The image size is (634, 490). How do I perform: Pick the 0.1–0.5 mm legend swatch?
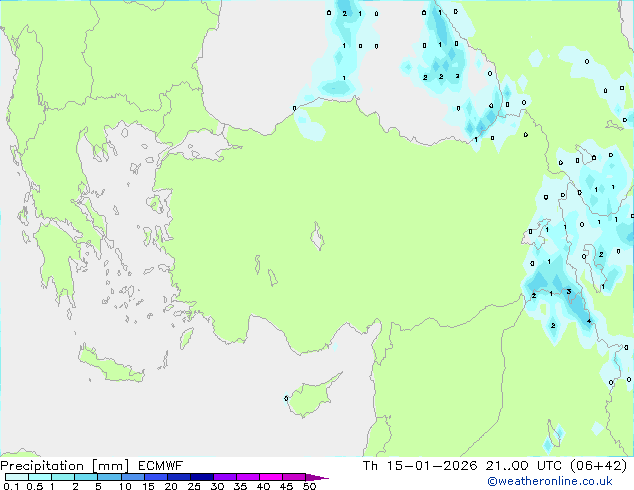tap(17, 477)
